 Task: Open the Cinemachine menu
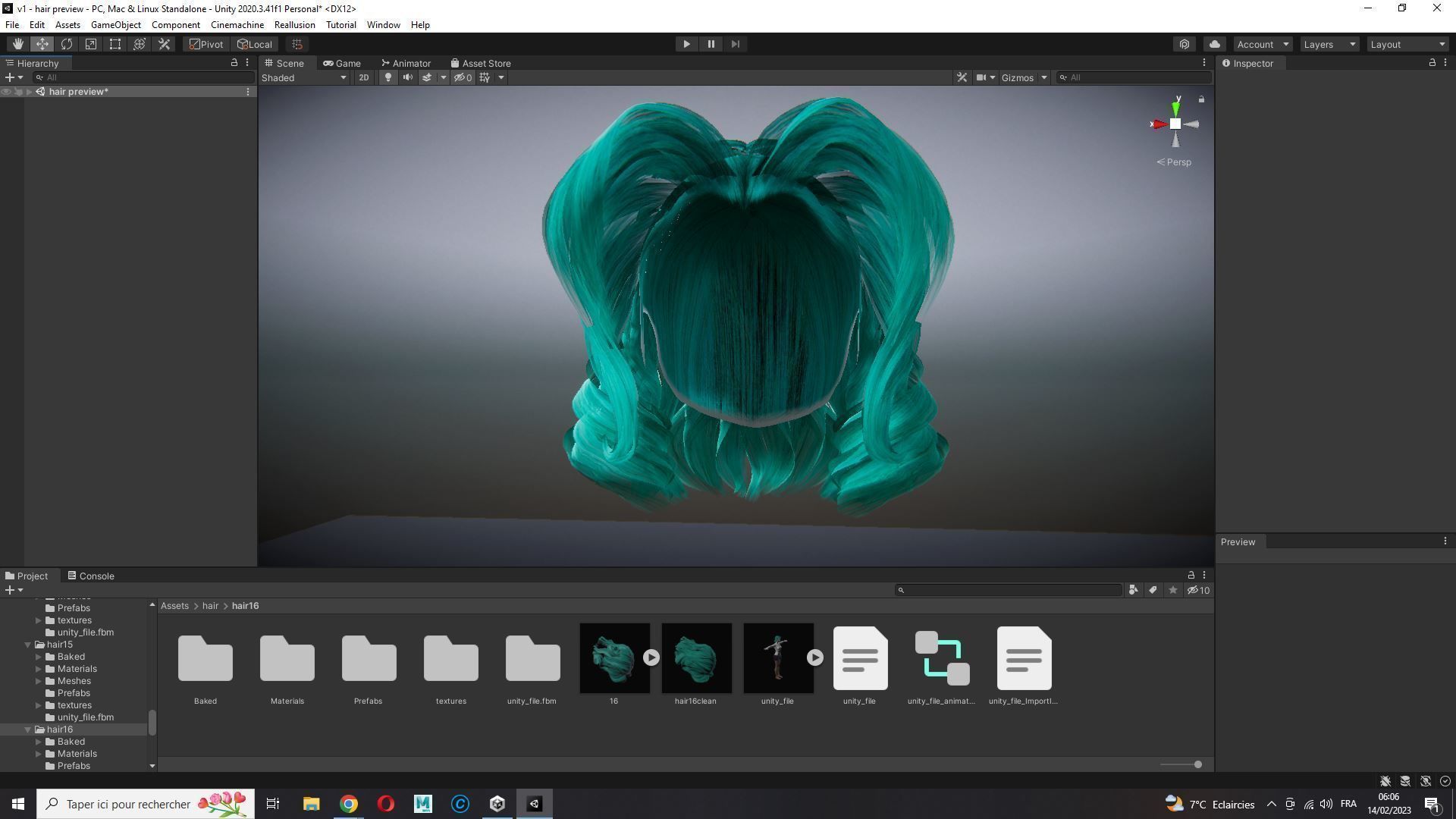pos(237,25)
